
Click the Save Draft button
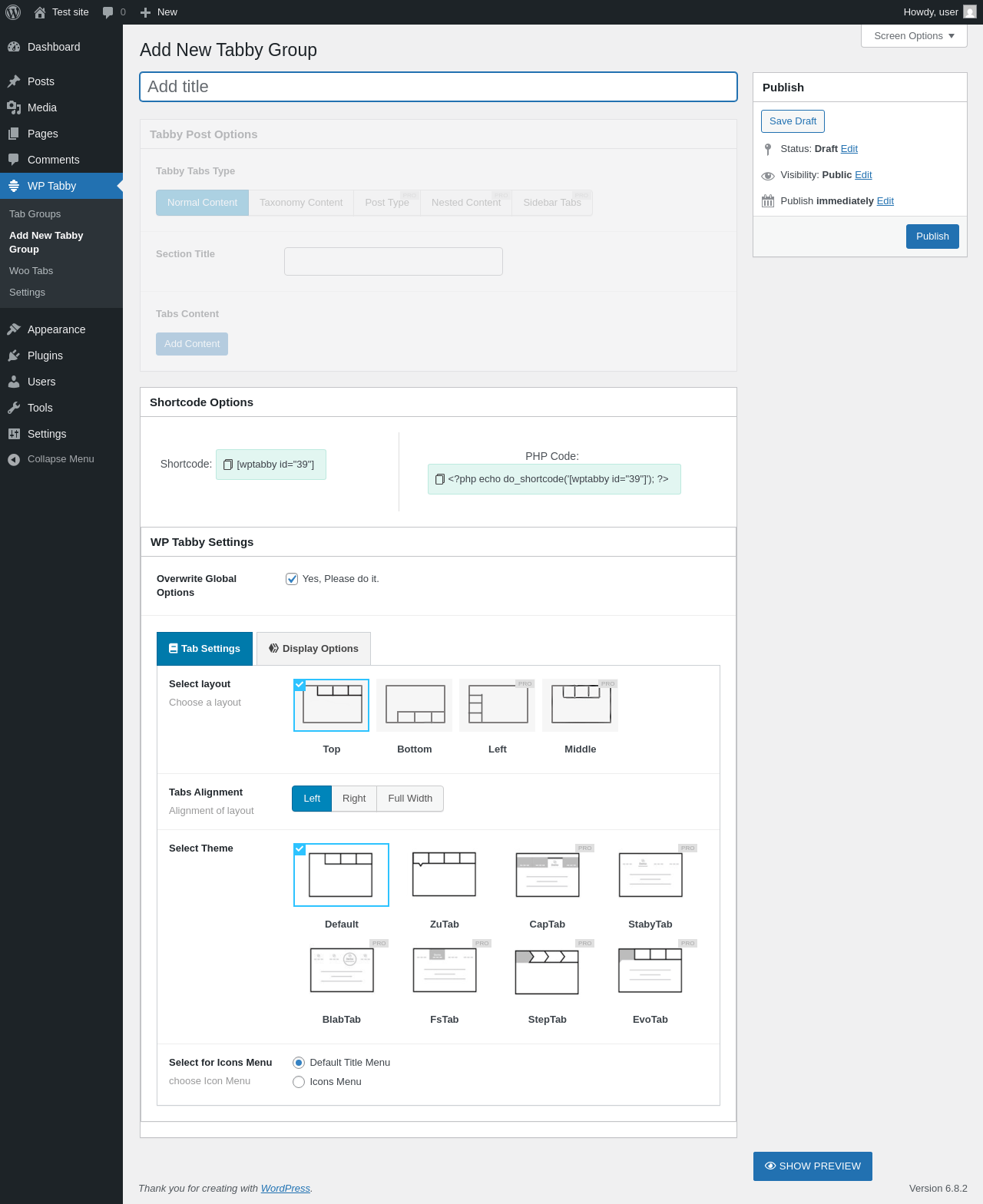tap(793, 121)
